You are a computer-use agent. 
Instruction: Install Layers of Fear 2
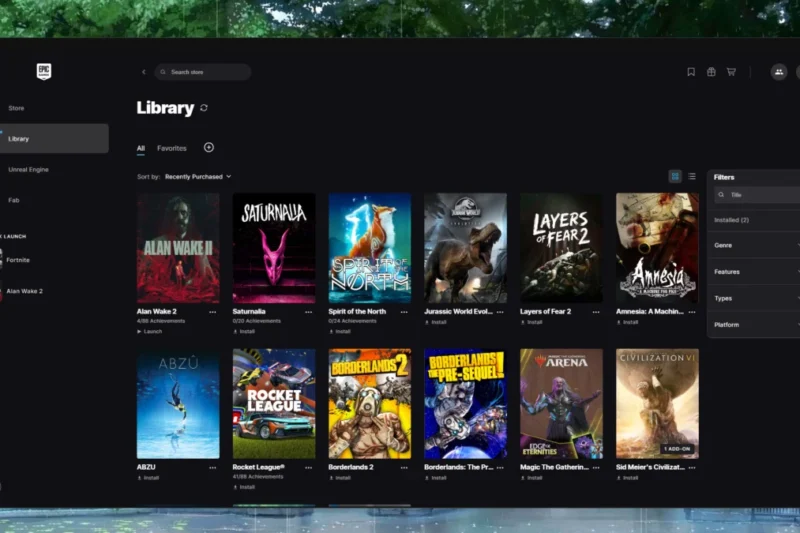[532, 322]
